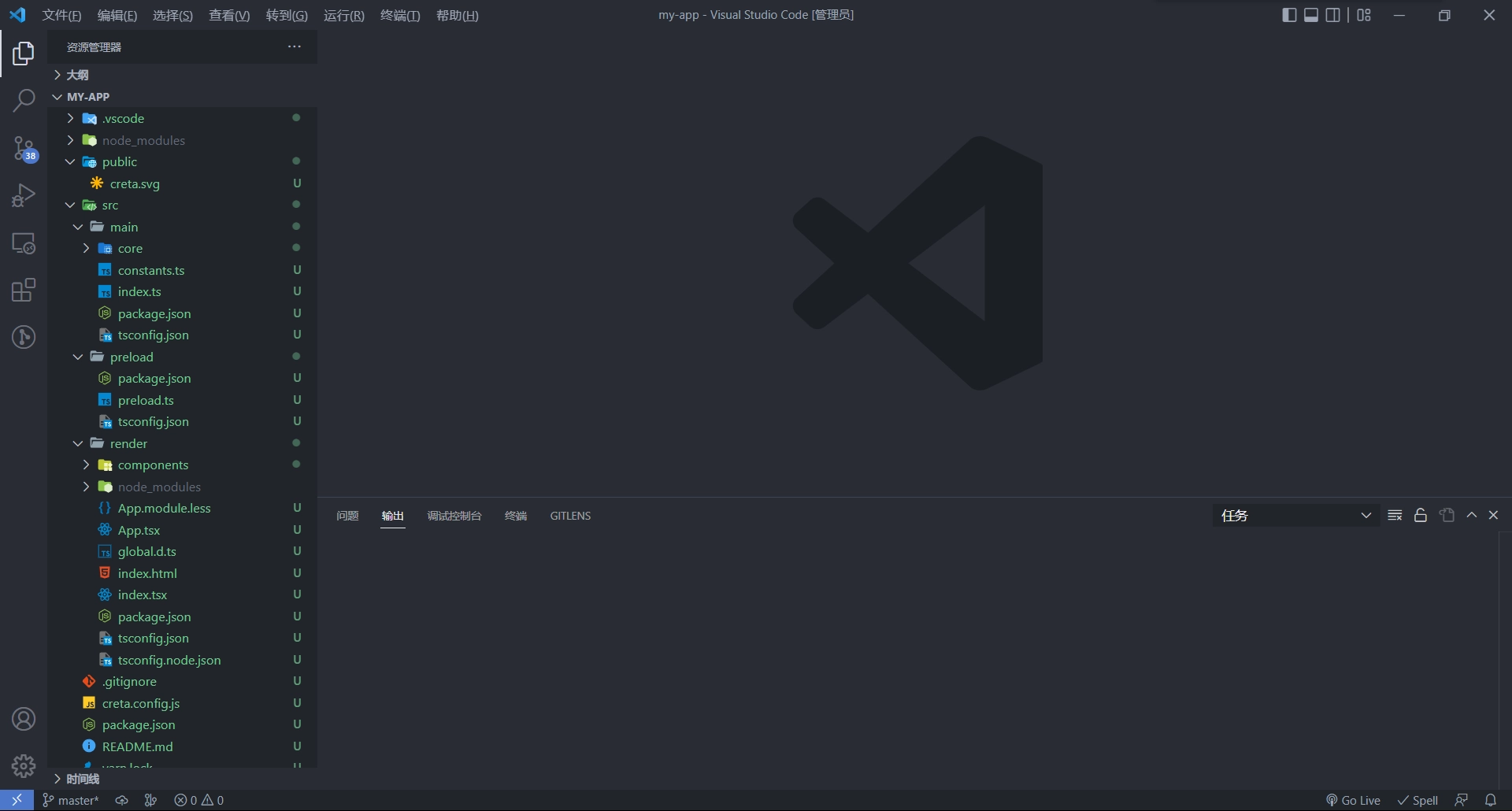Select the 任务 output channel dropdown

coord(1296,515)
